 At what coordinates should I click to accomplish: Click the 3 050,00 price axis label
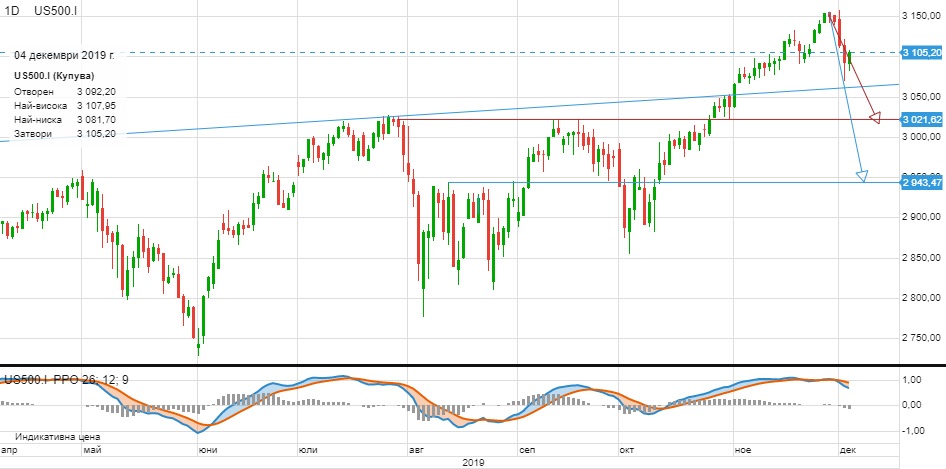(x=922, y=97)
